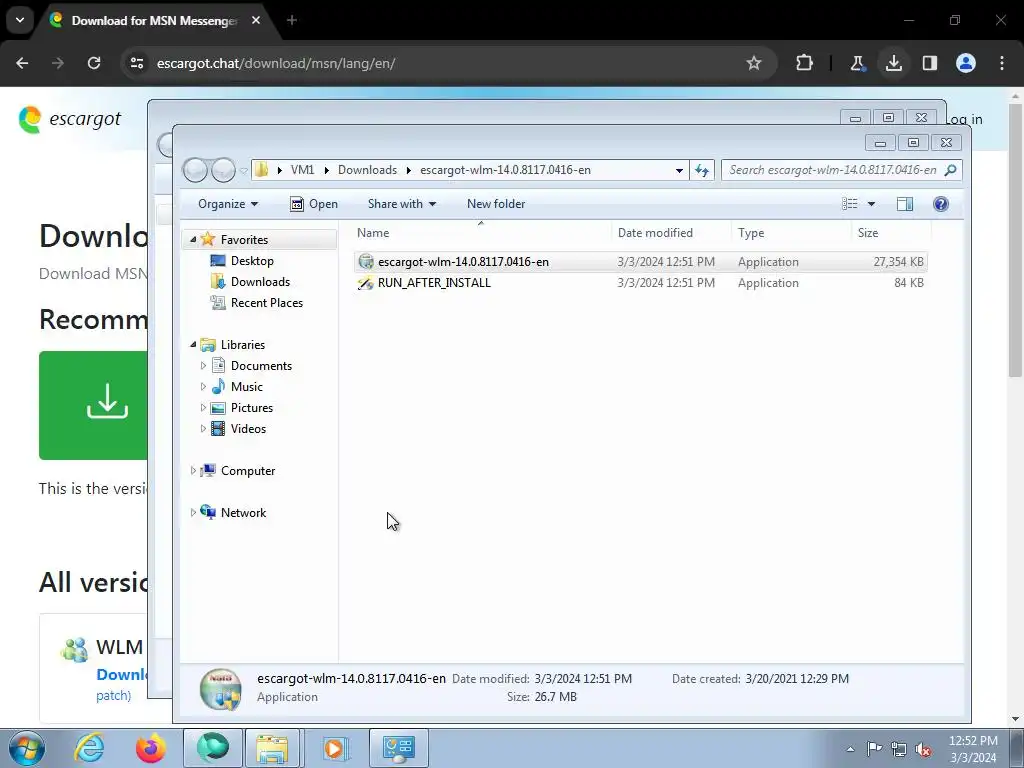Open Chrome three-dot menu
Viewport: 1024px width, 768px height.
[x=1002, y=63]
